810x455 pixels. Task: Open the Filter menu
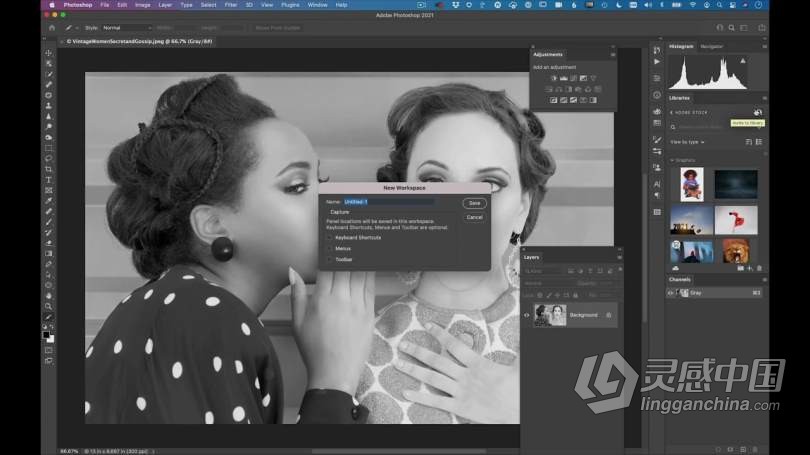(230, 5)
